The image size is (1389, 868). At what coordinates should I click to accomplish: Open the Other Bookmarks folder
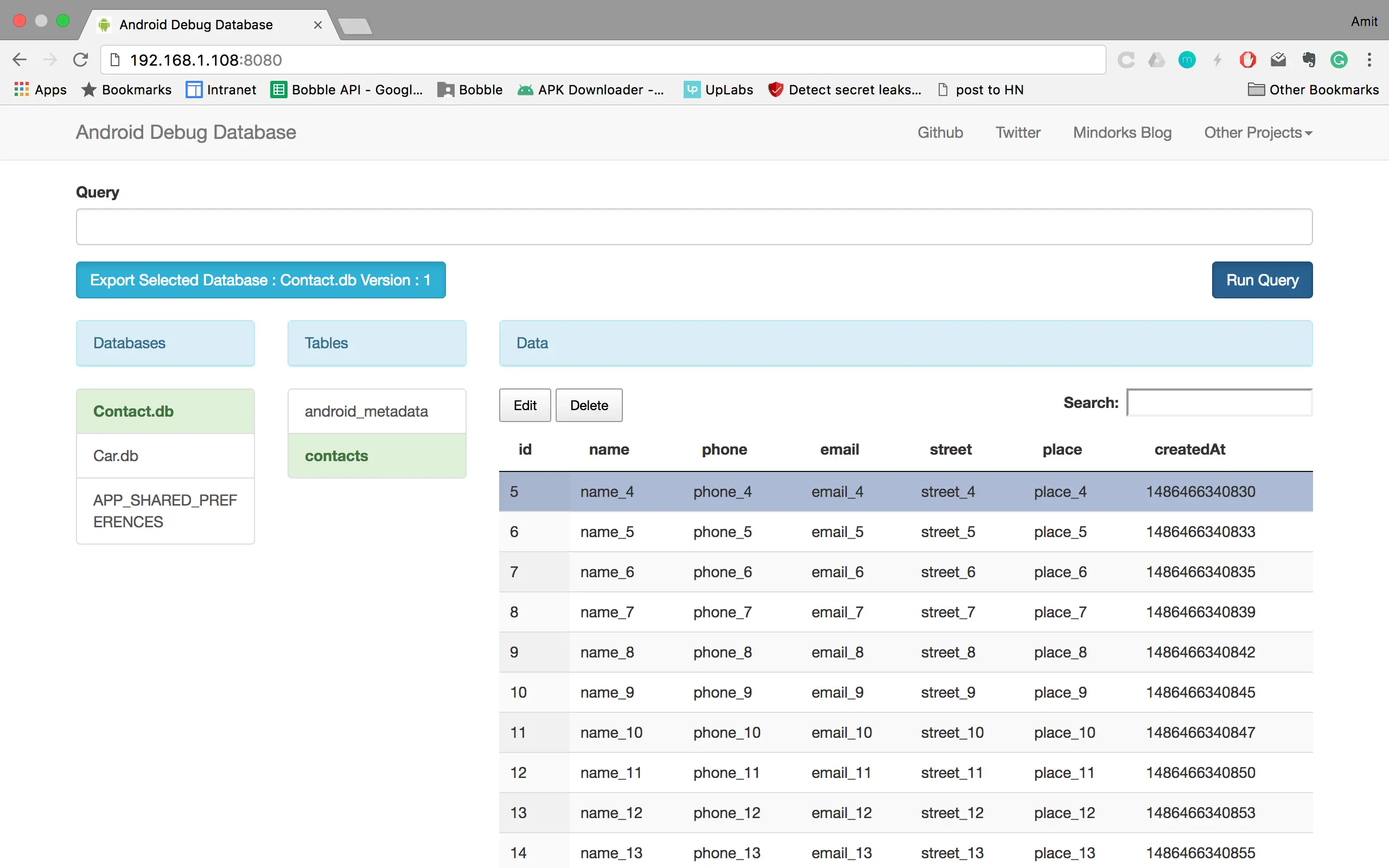[x=1313, y=90]
